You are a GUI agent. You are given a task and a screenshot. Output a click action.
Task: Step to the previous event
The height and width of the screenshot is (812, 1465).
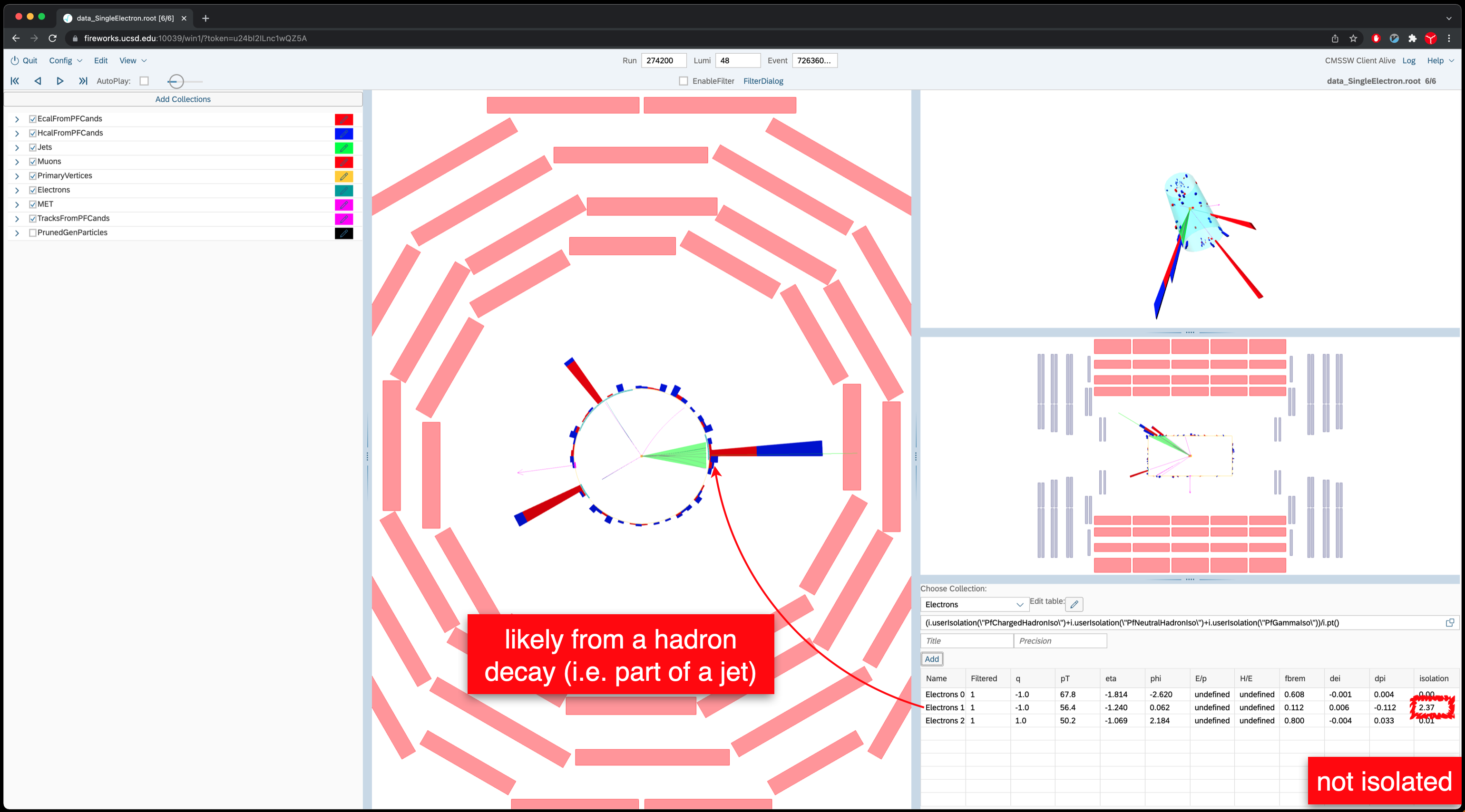[38, 81]
